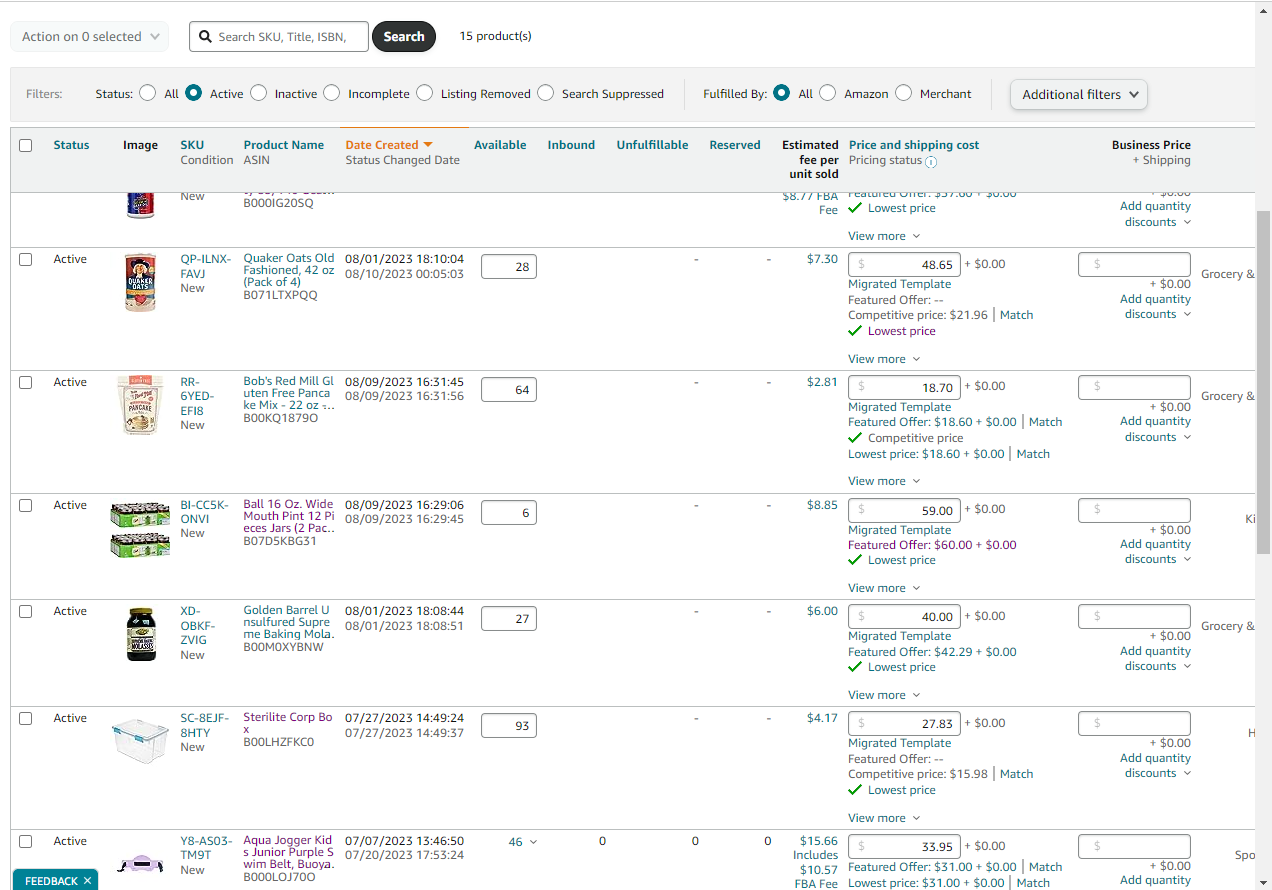Expand Add quantity discounts for Quaker Oats
The height and width of the screenshot is (890, 1272).
click(1156, 307)
